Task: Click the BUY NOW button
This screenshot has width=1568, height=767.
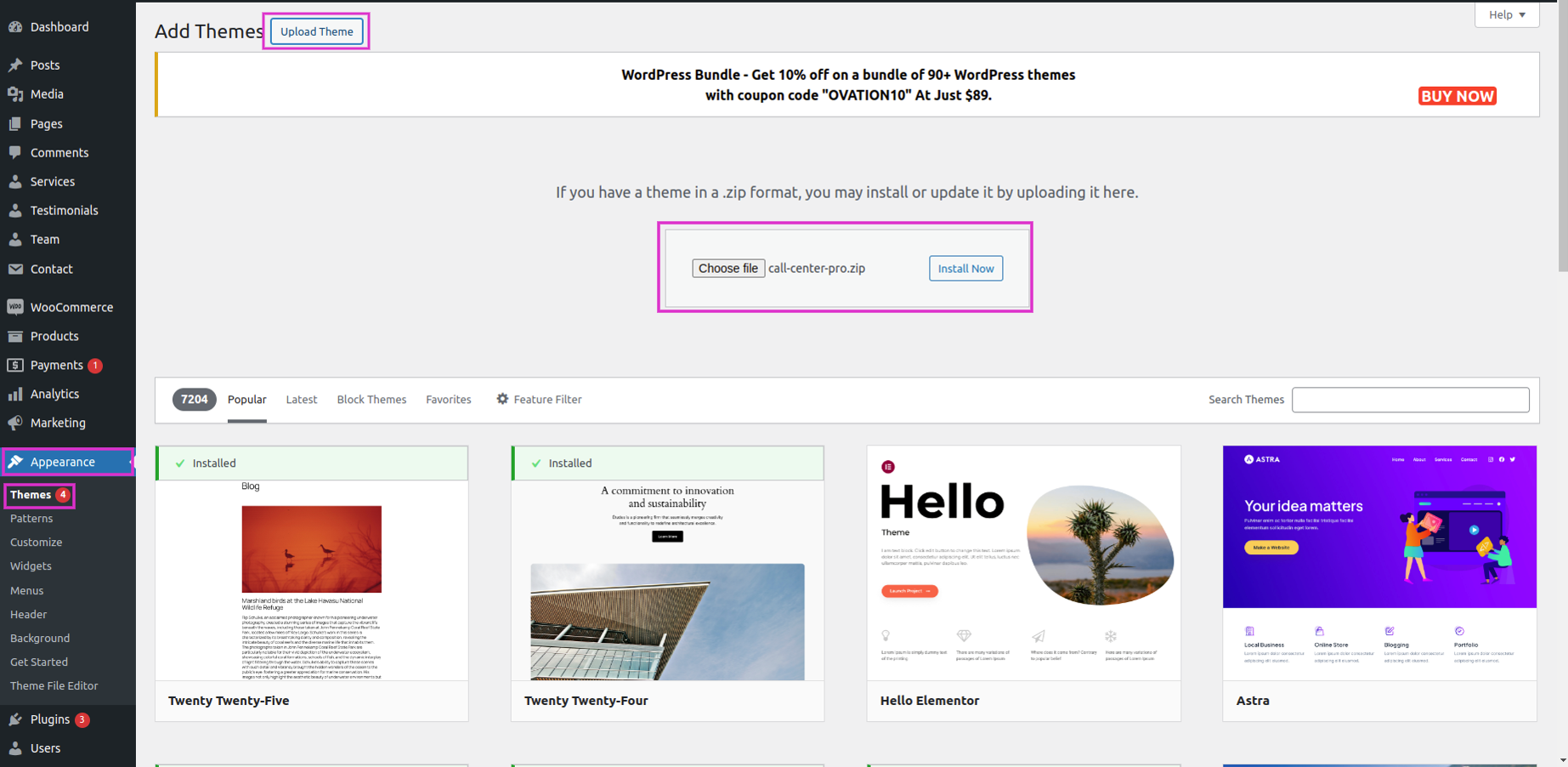Action: (x=1458, y=96)
